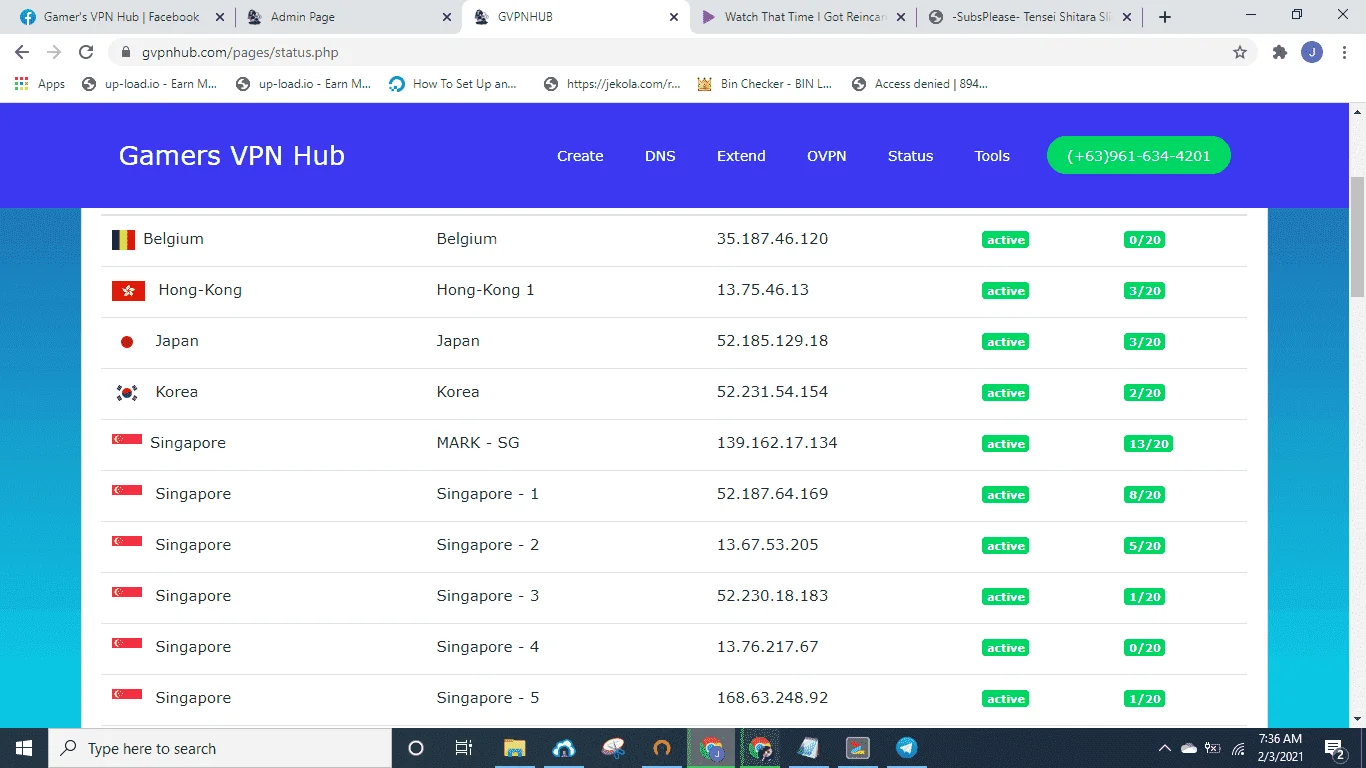Click the address bar URL field
Screen dimensions: 1366x768
click(680, 52)
